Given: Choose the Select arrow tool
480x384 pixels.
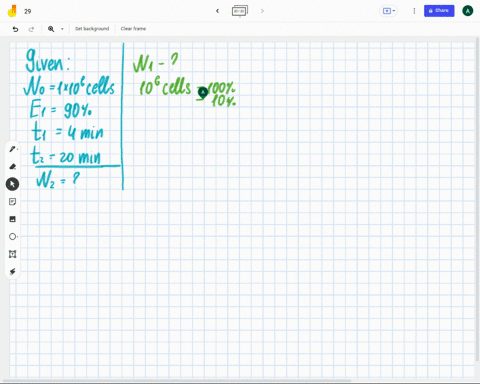Looking at the screenshot, I should point(12,184).
